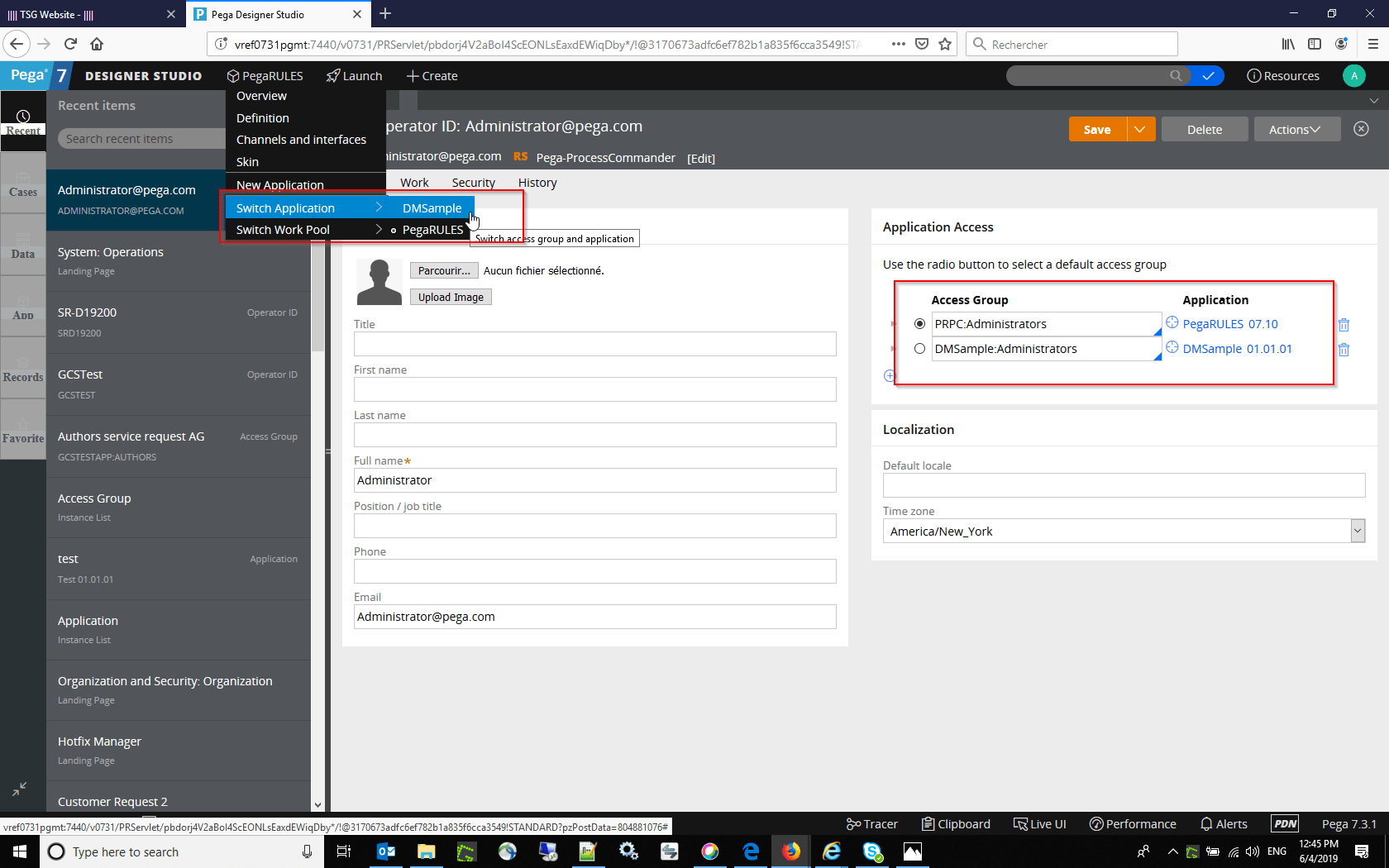Viewport: 1389px width, 868px height.
Task: Click the Edit link in header
Action: tap(701, 159)
